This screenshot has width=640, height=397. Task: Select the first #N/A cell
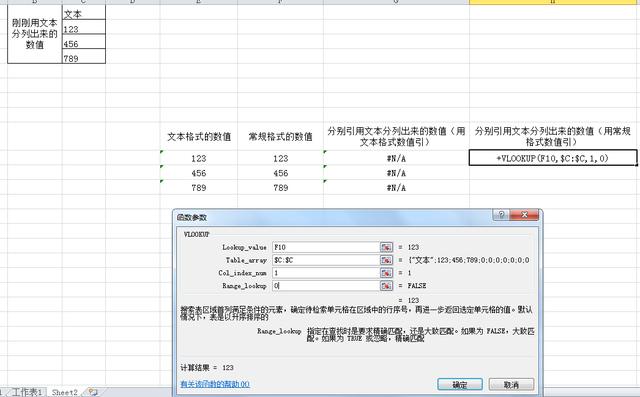[x=396, y=158]
